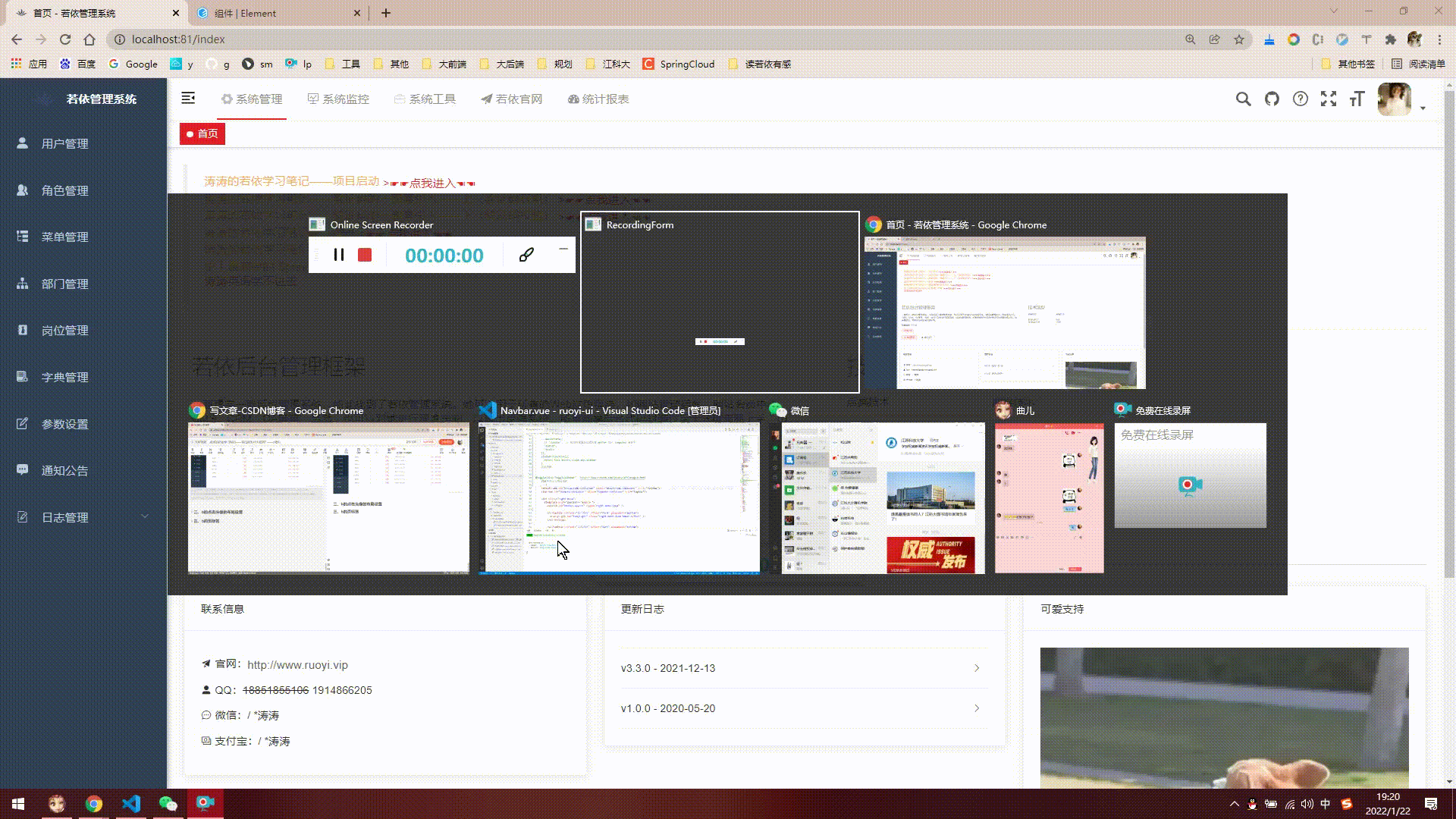Select Visual Studio Code window thumbnail
This screenshot has height=819, width=1456.
click(x=619, y=497)
